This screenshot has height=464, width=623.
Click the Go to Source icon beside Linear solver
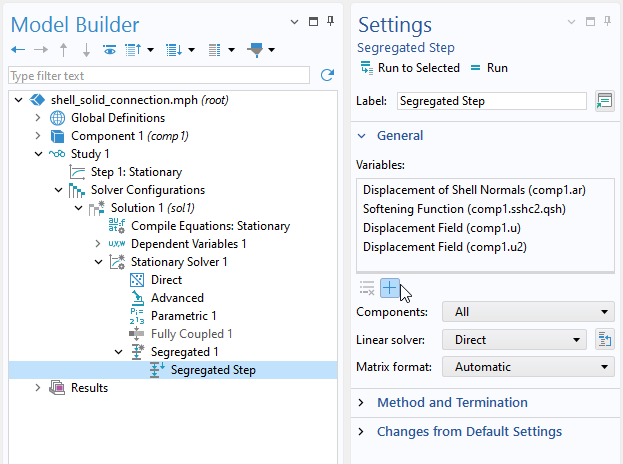(604, 340)
